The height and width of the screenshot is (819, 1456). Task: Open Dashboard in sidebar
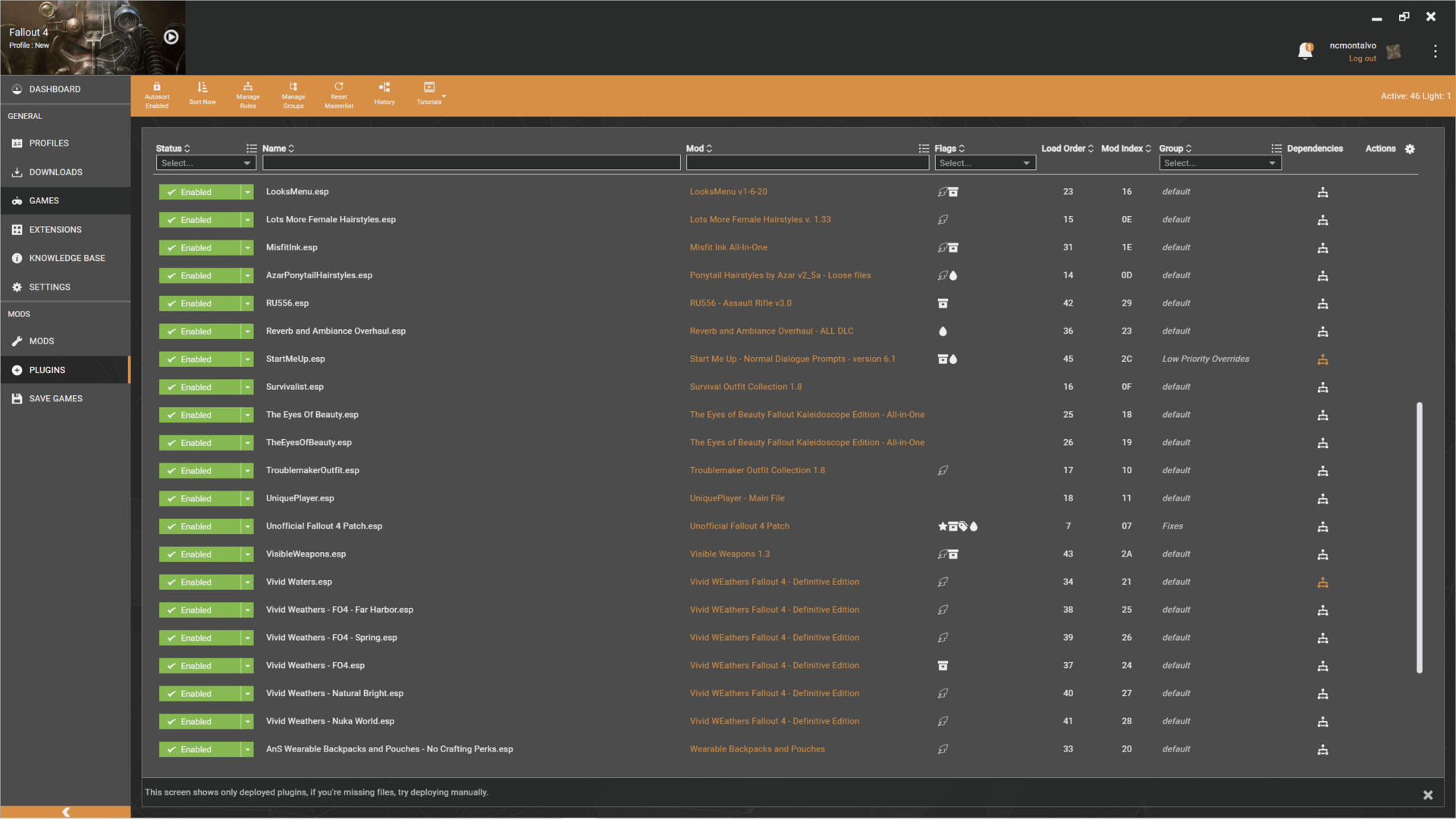click(65, 89)
